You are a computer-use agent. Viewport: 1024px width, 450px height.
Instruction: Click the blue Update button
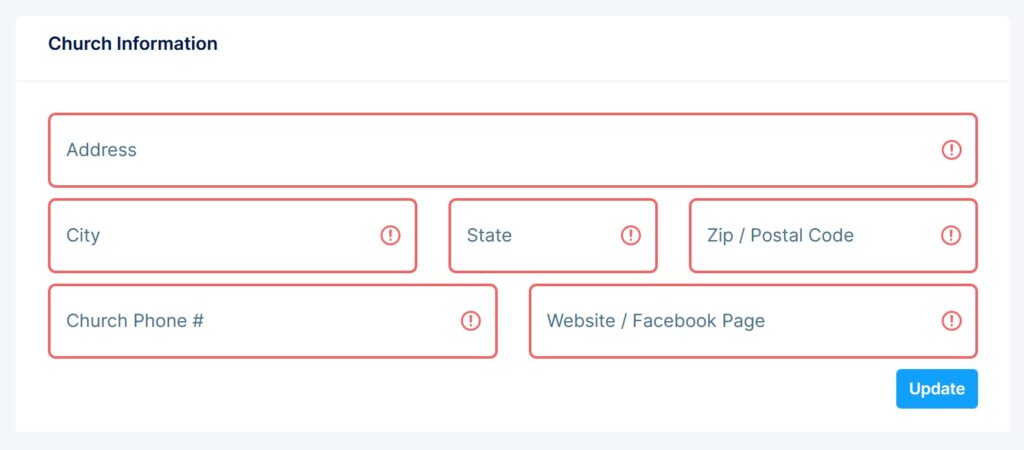coord(936,389)
